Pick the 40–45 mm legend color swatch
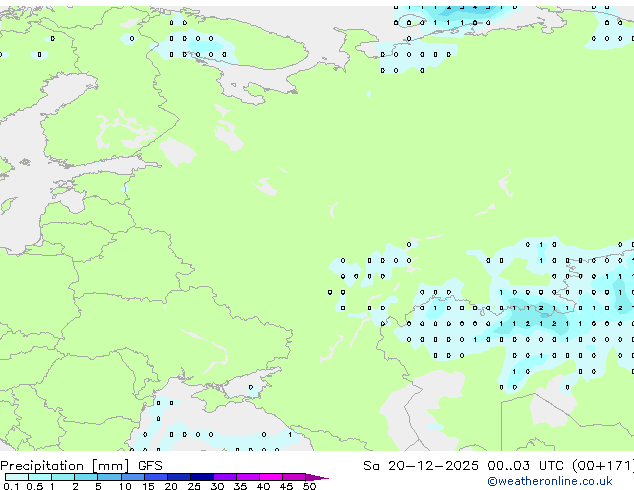634x490 pixels. pos(271,477)
